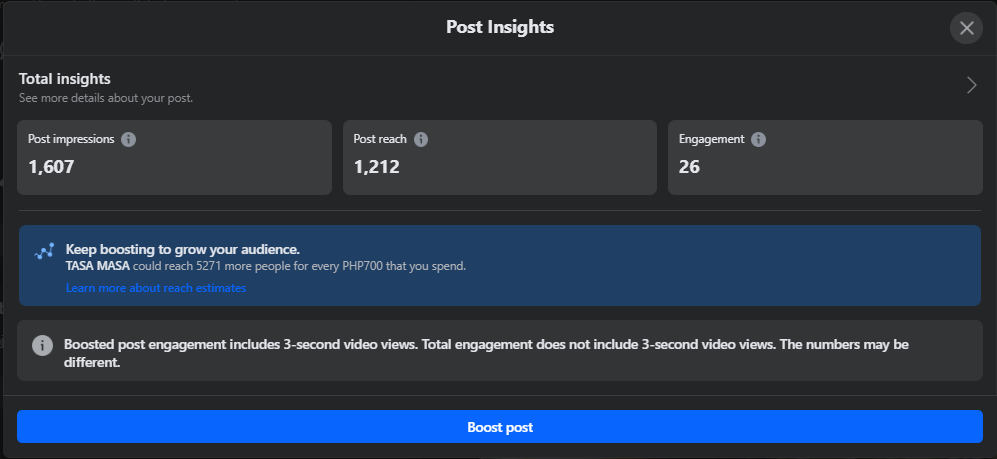The image size is (997, 459).
Task: Close the Post Insights dialog
Action: point(966,28)
